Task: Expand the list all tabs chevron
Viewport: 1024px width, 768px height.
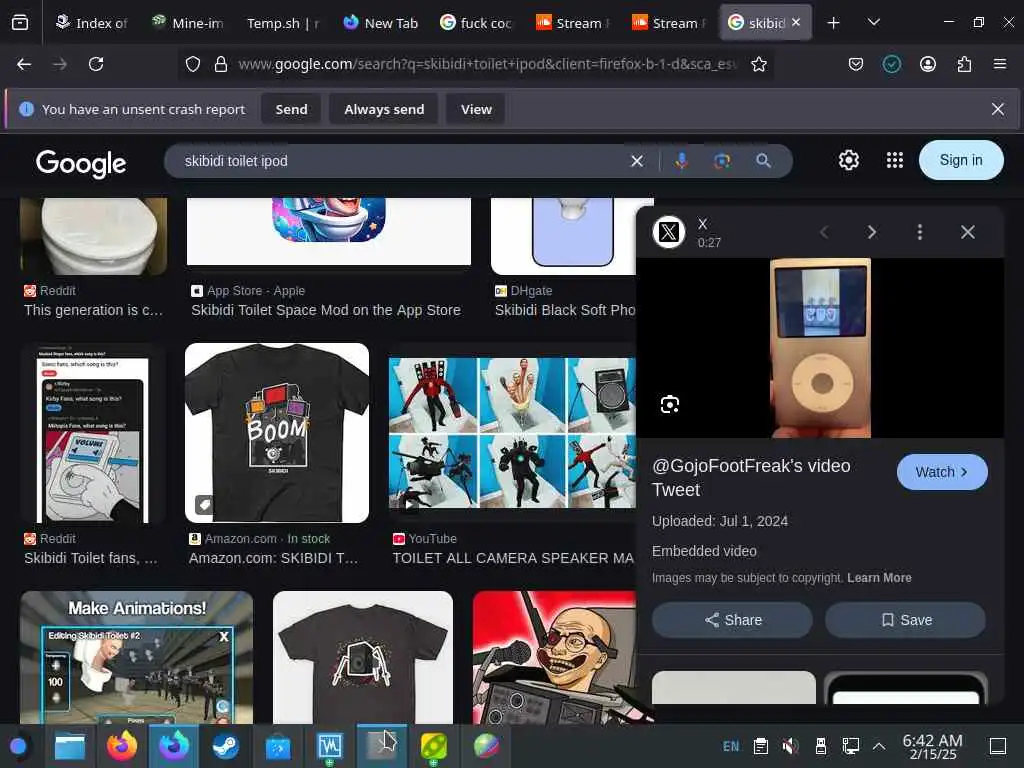Action: (873, 23)
